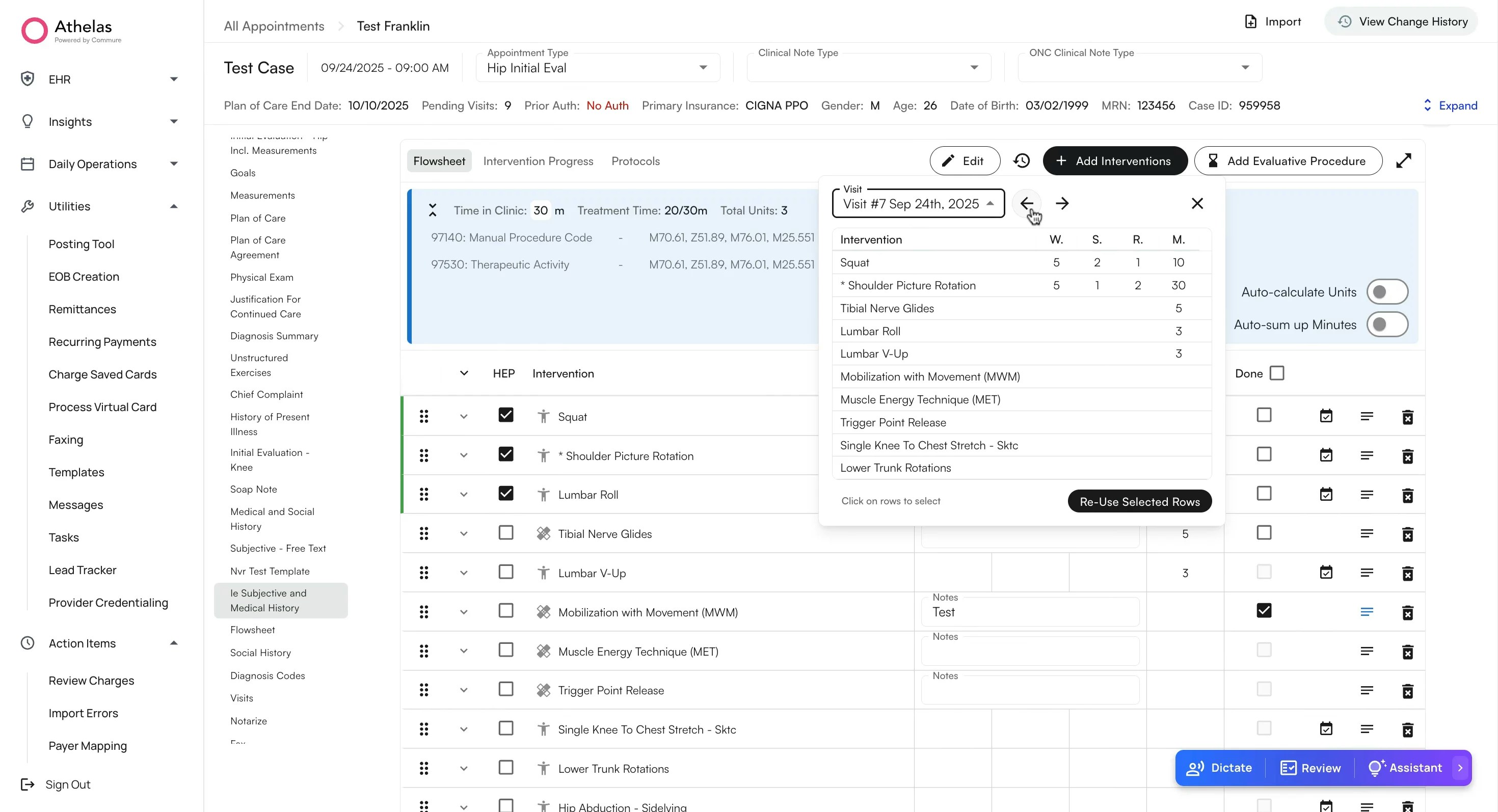This screenshot has width=1498, height=812.
Task: Open calendar icon for Lumbar Roll row
Action: (1326, 495)
